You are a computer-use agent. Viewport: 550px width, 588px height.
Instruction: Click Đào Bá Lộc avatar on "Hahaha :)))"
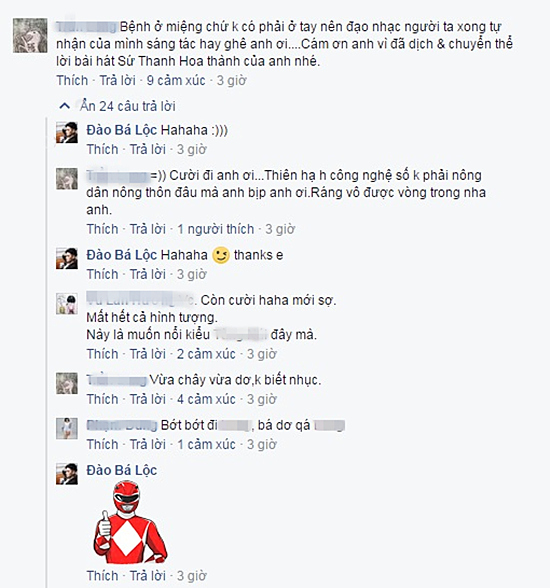coord(67,132)
